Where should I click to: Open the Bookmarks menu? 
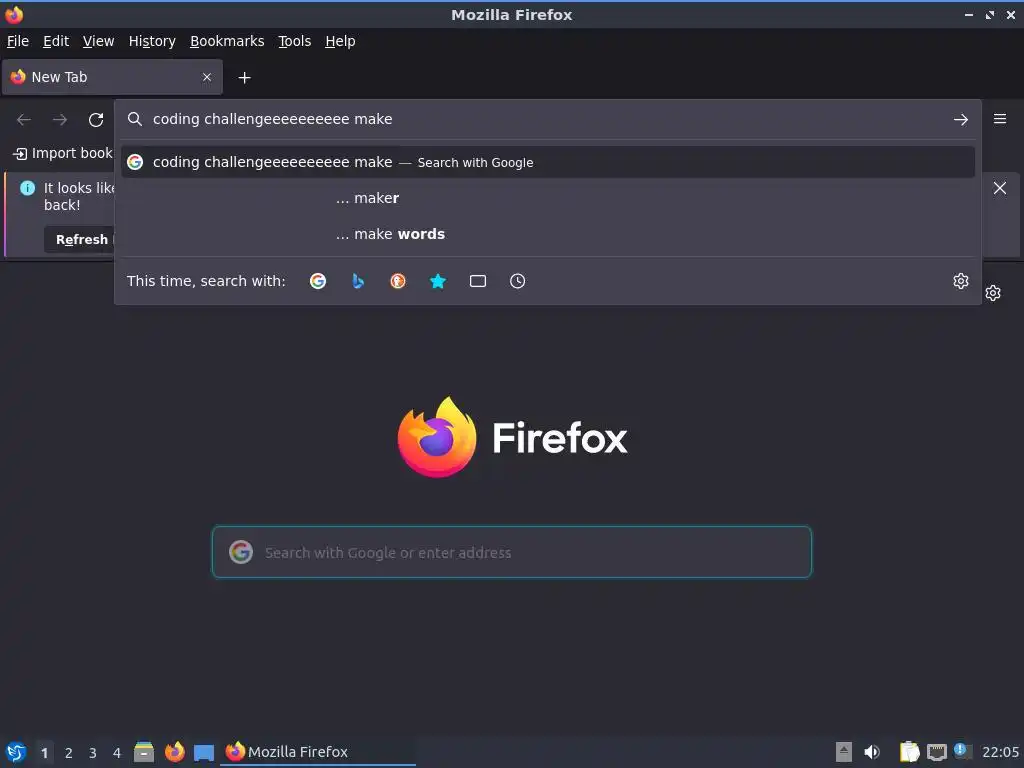click(227, 41)
